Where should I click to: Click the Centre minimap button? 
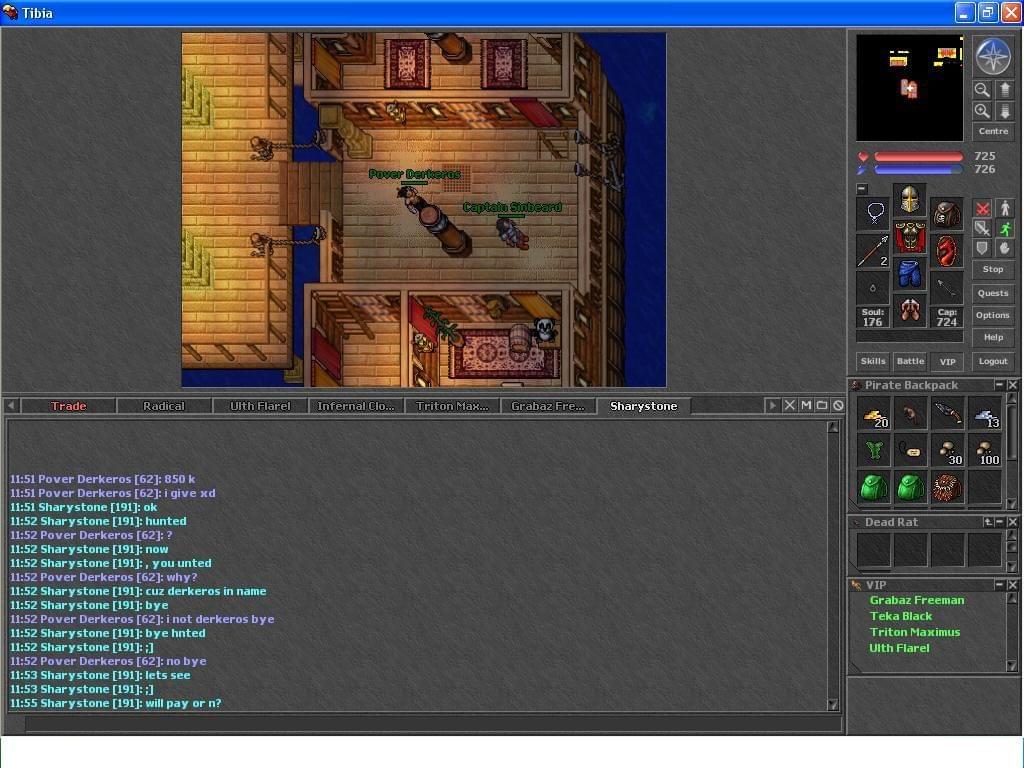point(993,131)
